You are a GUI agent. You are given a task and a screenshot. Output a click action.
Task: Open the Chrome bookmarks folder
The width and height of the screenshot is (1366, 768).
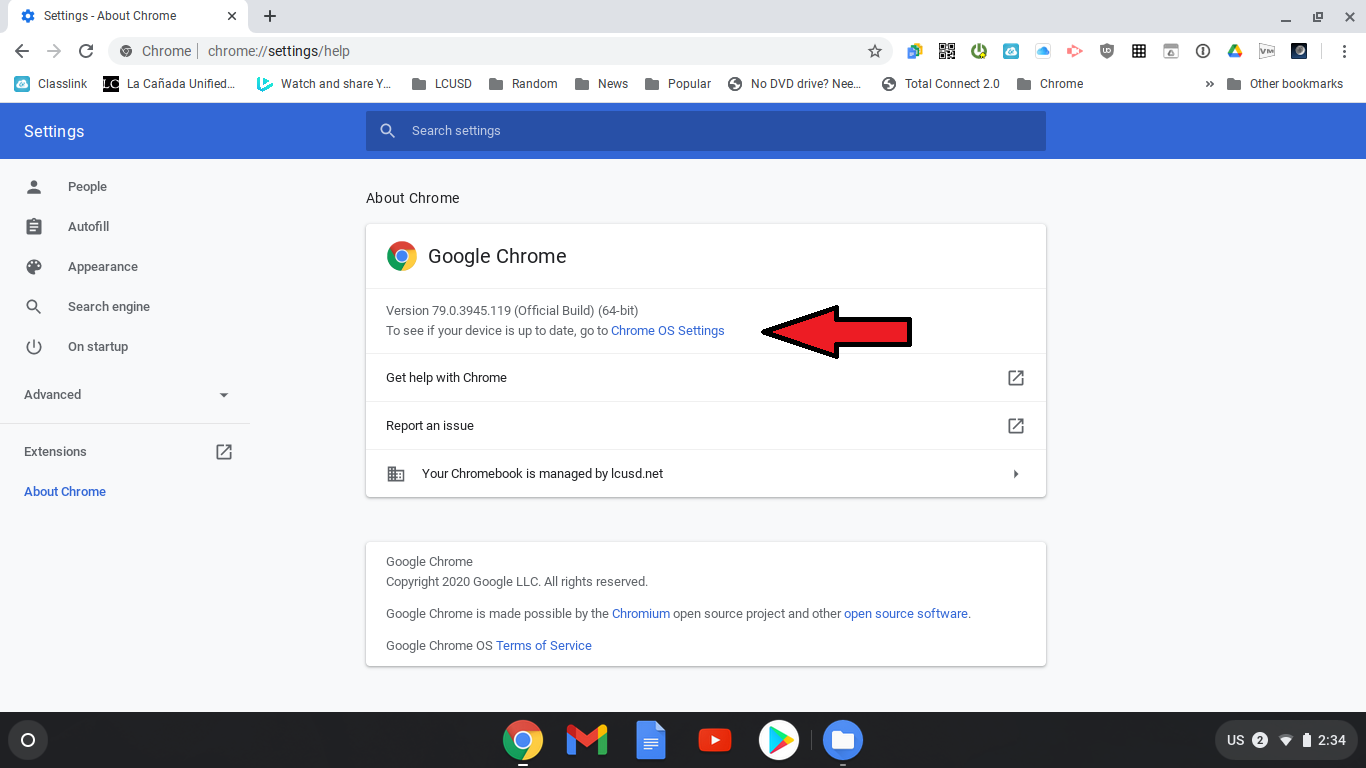(x=1050, y=84)
